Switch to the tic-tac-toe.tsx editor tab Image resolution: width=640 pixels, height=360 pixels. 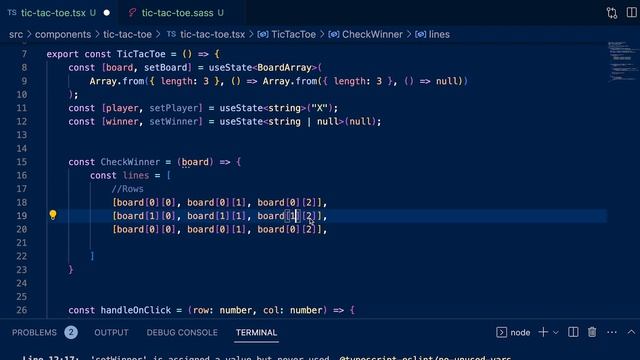tap(53, 13)
